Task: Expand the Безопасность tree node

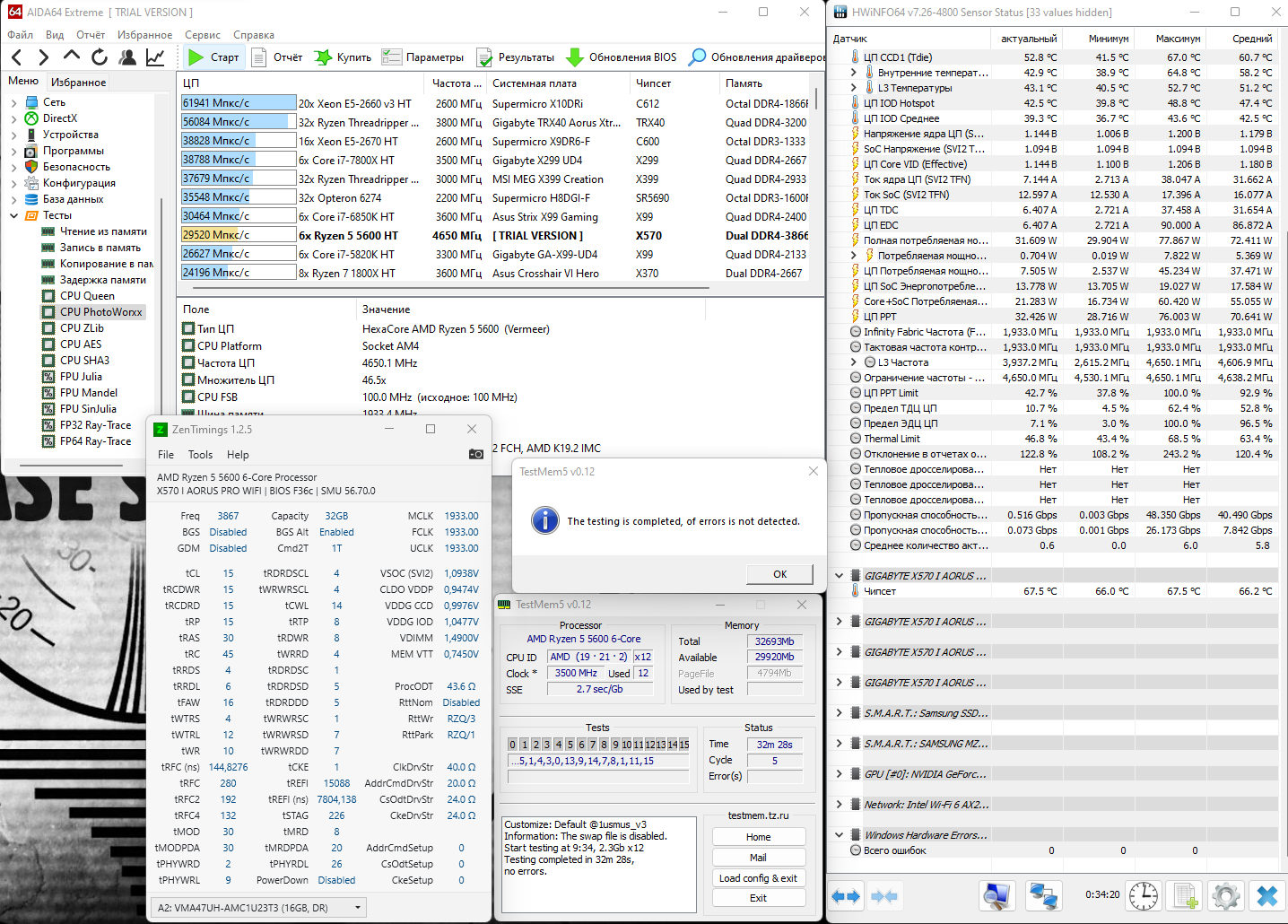Action: coord(14,167)
